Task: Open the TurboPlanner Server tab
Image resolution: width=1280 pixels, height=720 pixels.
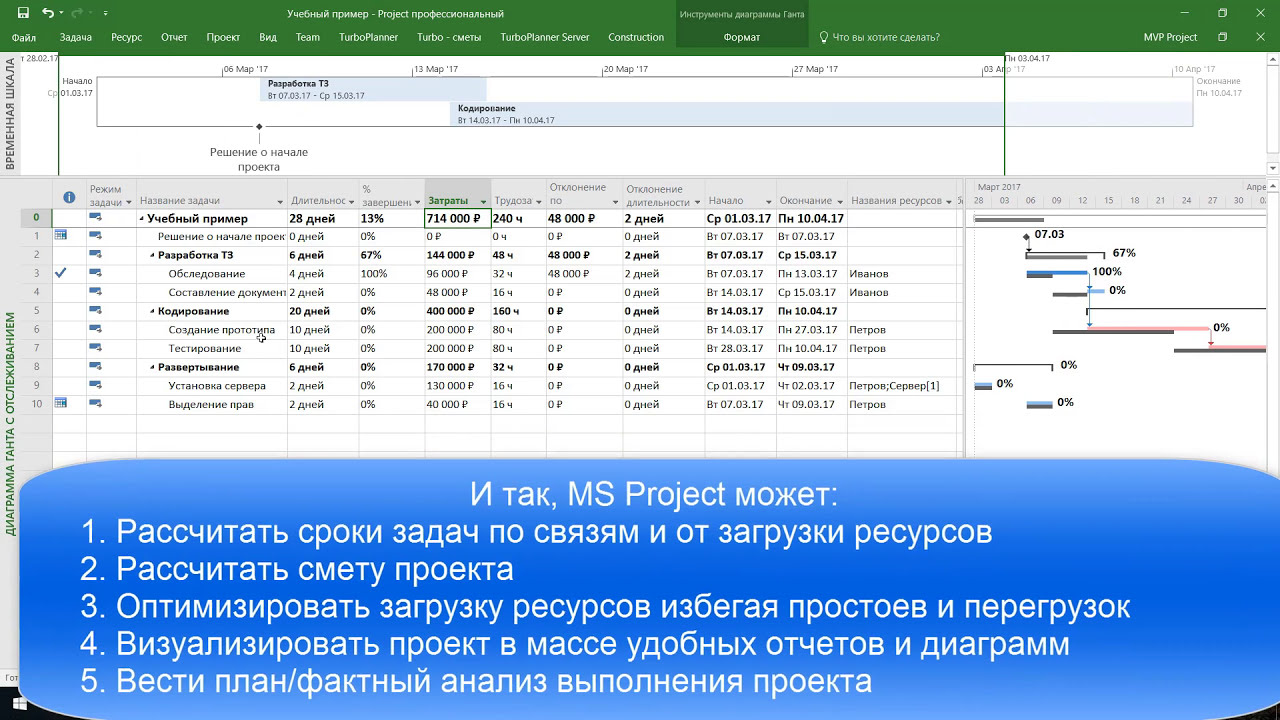Action: coord(545,37)
